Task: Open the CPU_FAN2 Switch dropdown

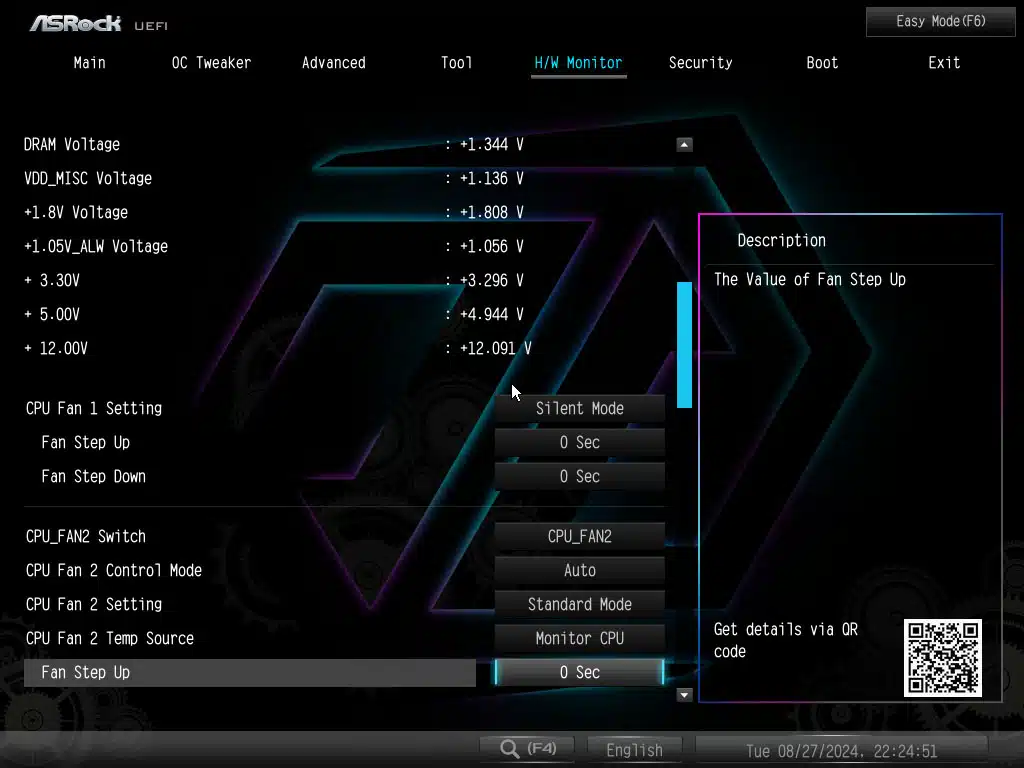Action: (x=579, y=537)
